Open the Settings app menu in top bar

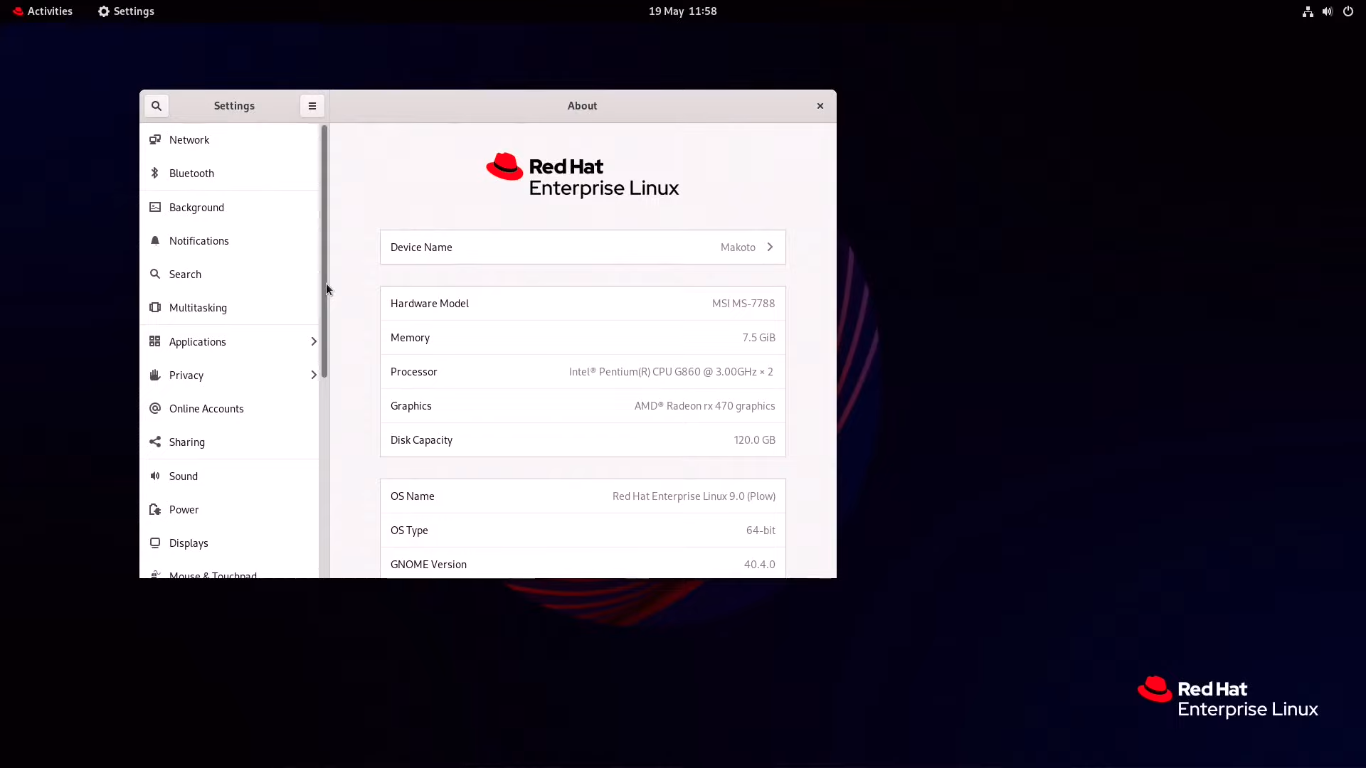tap(126, 11)
